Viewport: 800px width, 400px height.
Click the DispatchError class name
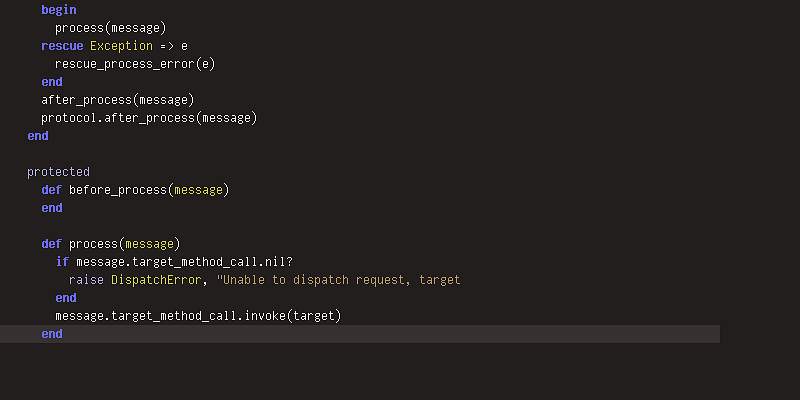156,280
